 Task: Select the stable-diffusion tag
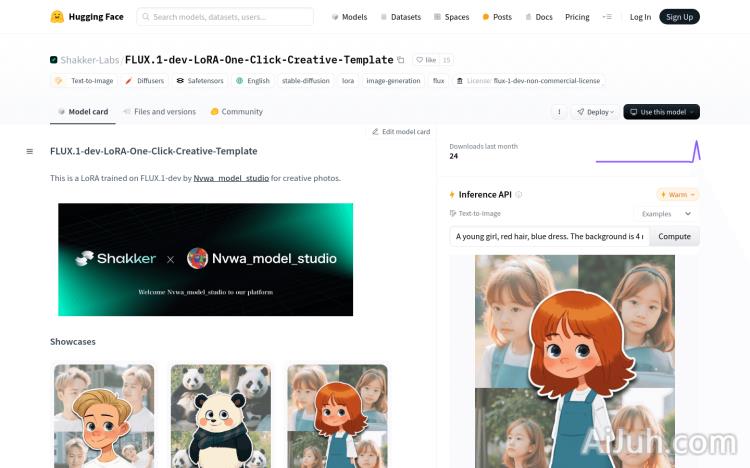[x=306, y=80]
